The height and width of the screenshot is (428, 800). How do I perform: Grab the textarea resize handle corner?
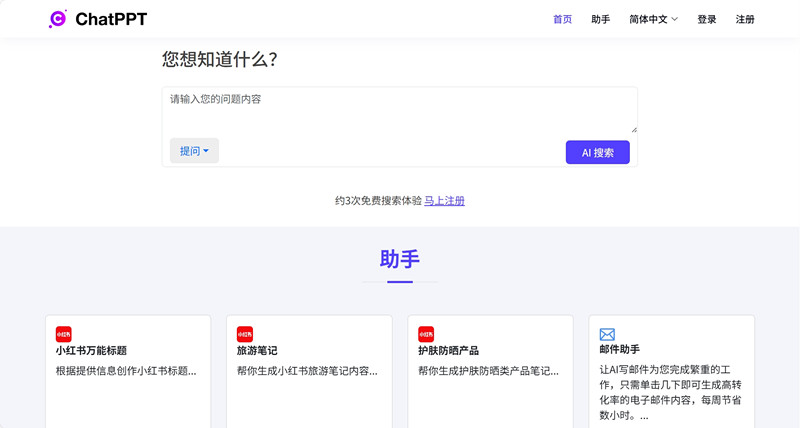point(634,130)
